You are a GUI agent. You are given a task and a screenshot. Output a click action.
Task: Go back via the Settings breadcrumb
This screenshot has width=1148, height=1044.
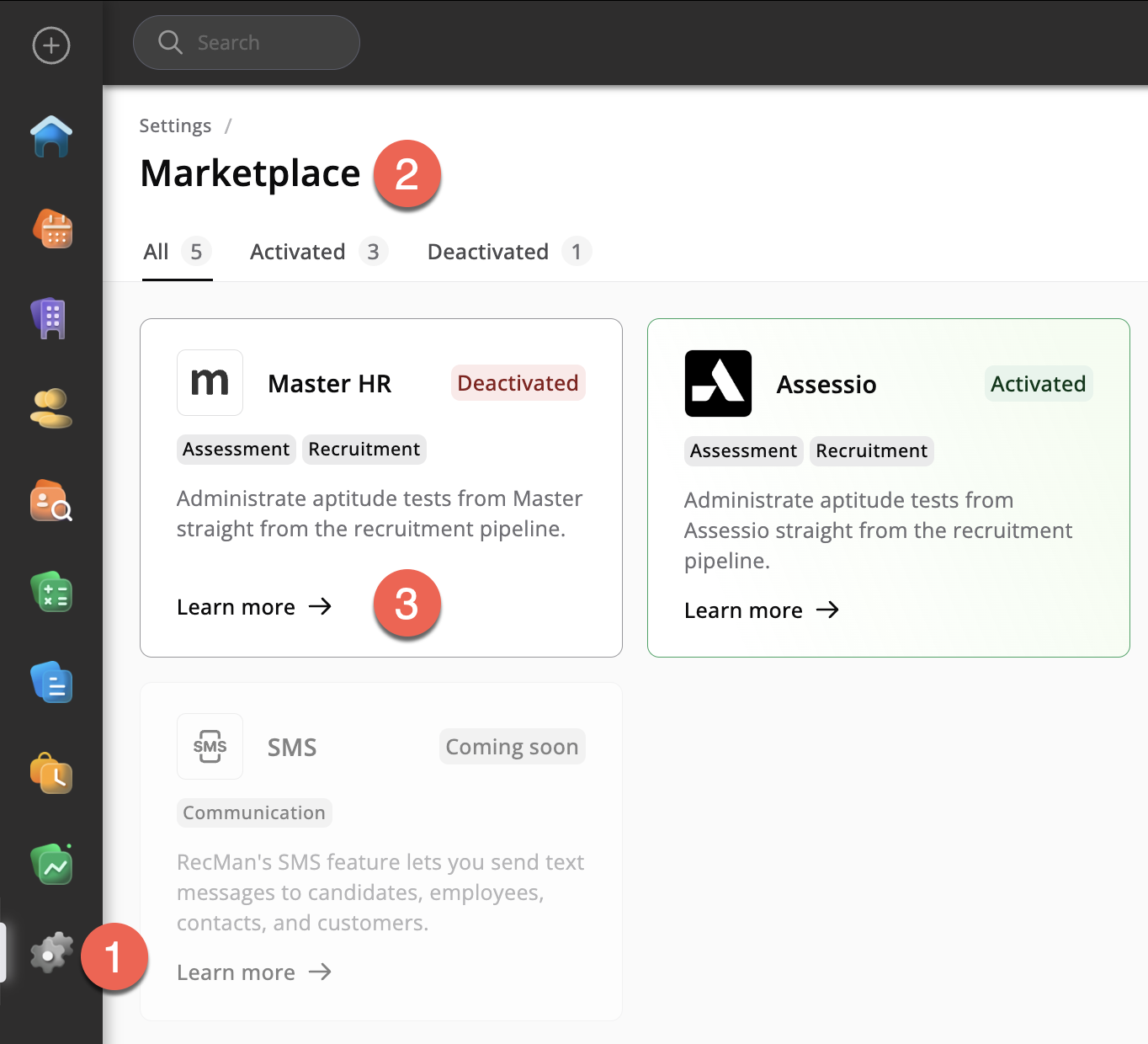pos(175,126)
